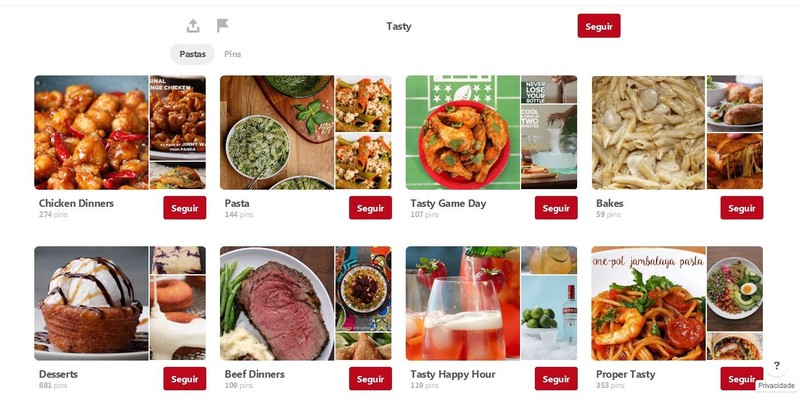Follow the Chicken Dinners board
Image resolution: width=800 pixels, height=400 pixels.
point(185,208)
